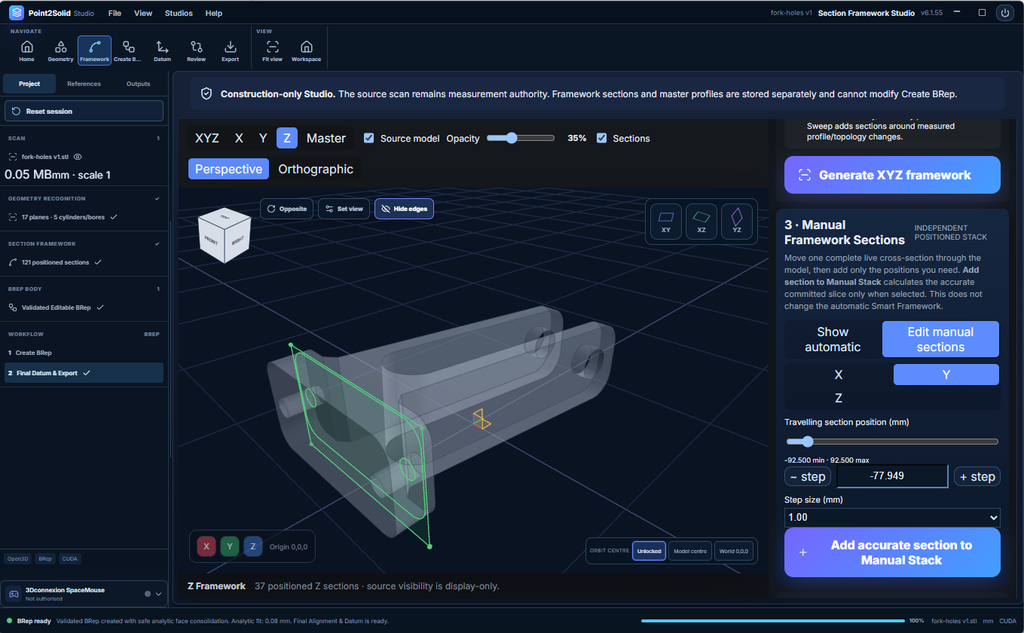
Task: Collapse the Section Framework section
Action: click(157, 244)
